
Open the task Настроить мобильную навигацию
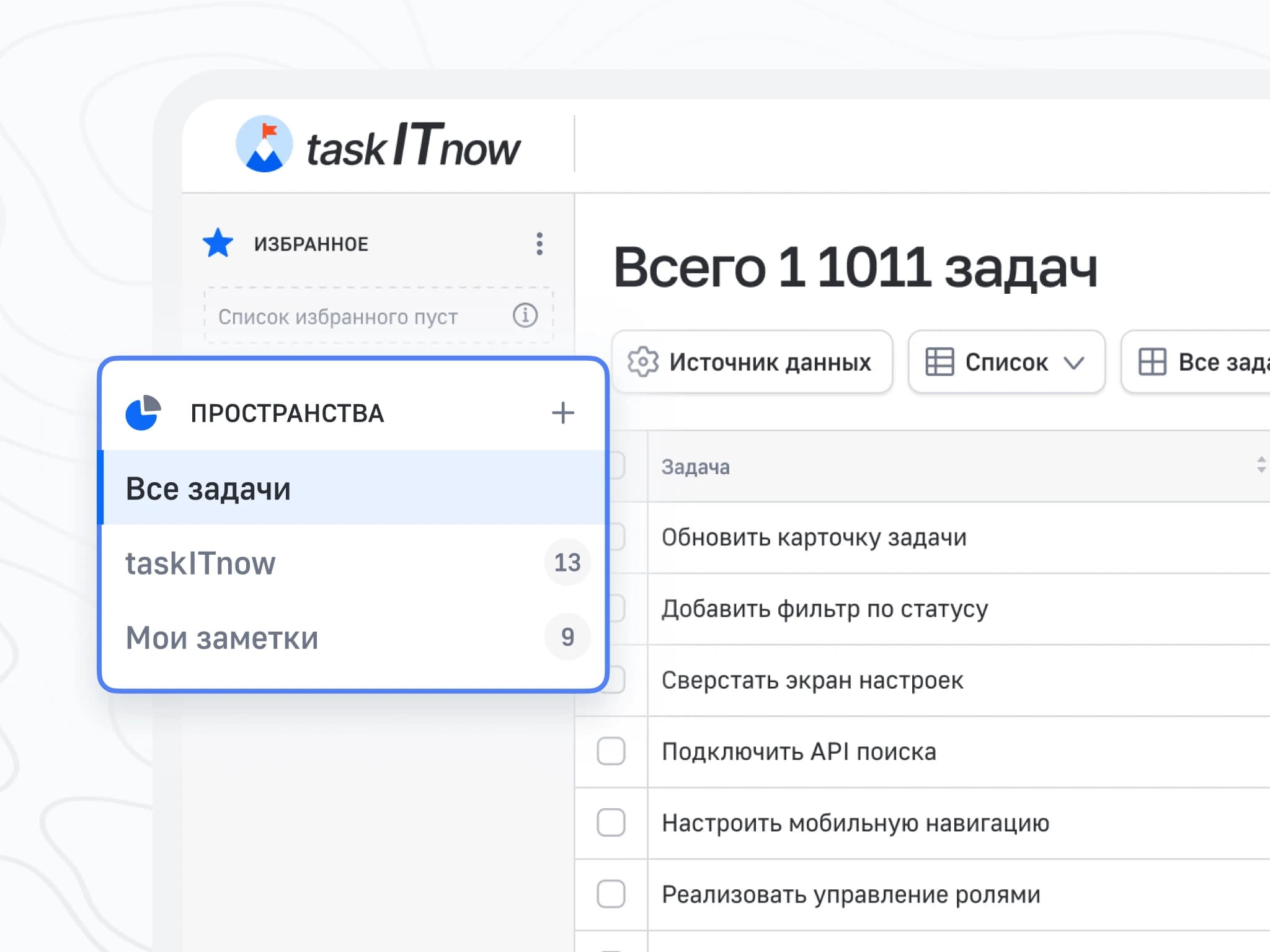855,823
